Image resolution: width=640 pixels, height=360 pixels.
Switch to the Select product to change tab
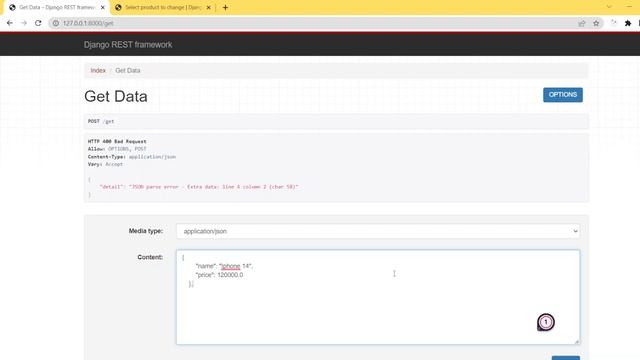tap(162, 7)
